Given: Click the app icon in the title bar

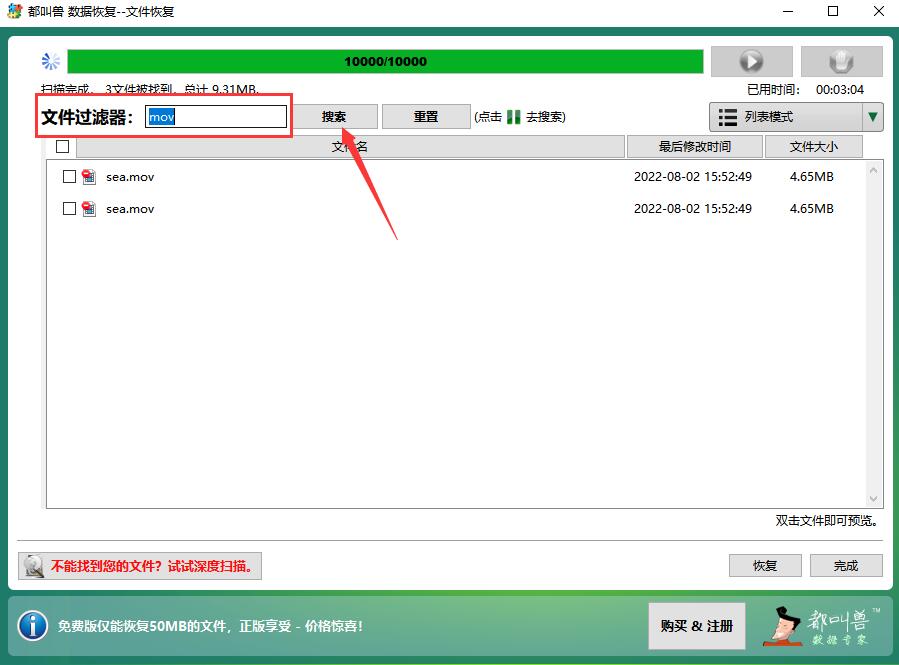Looking at the screenshot, I should click(14, 12).
